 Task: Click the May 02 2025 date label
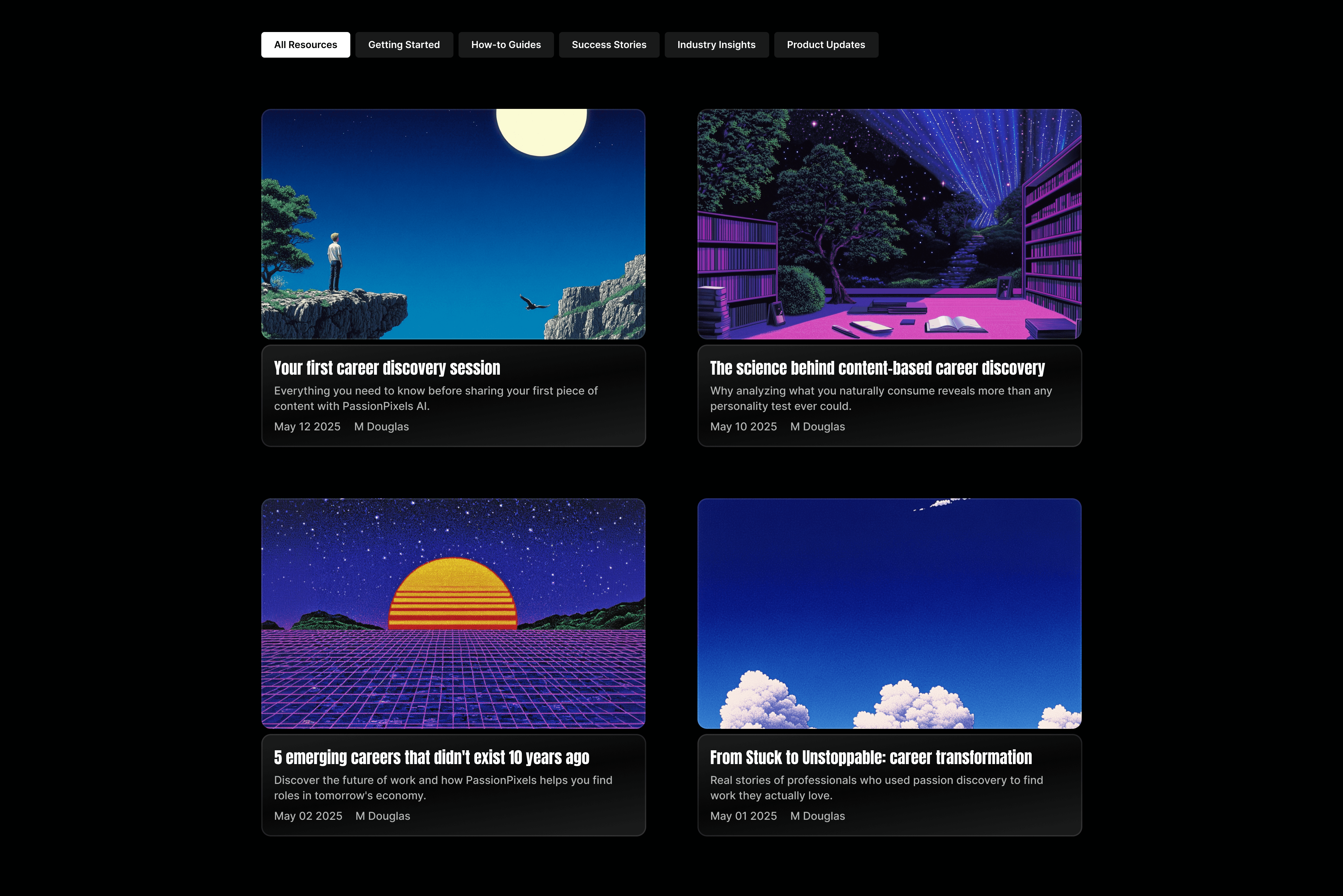(308, 816)
